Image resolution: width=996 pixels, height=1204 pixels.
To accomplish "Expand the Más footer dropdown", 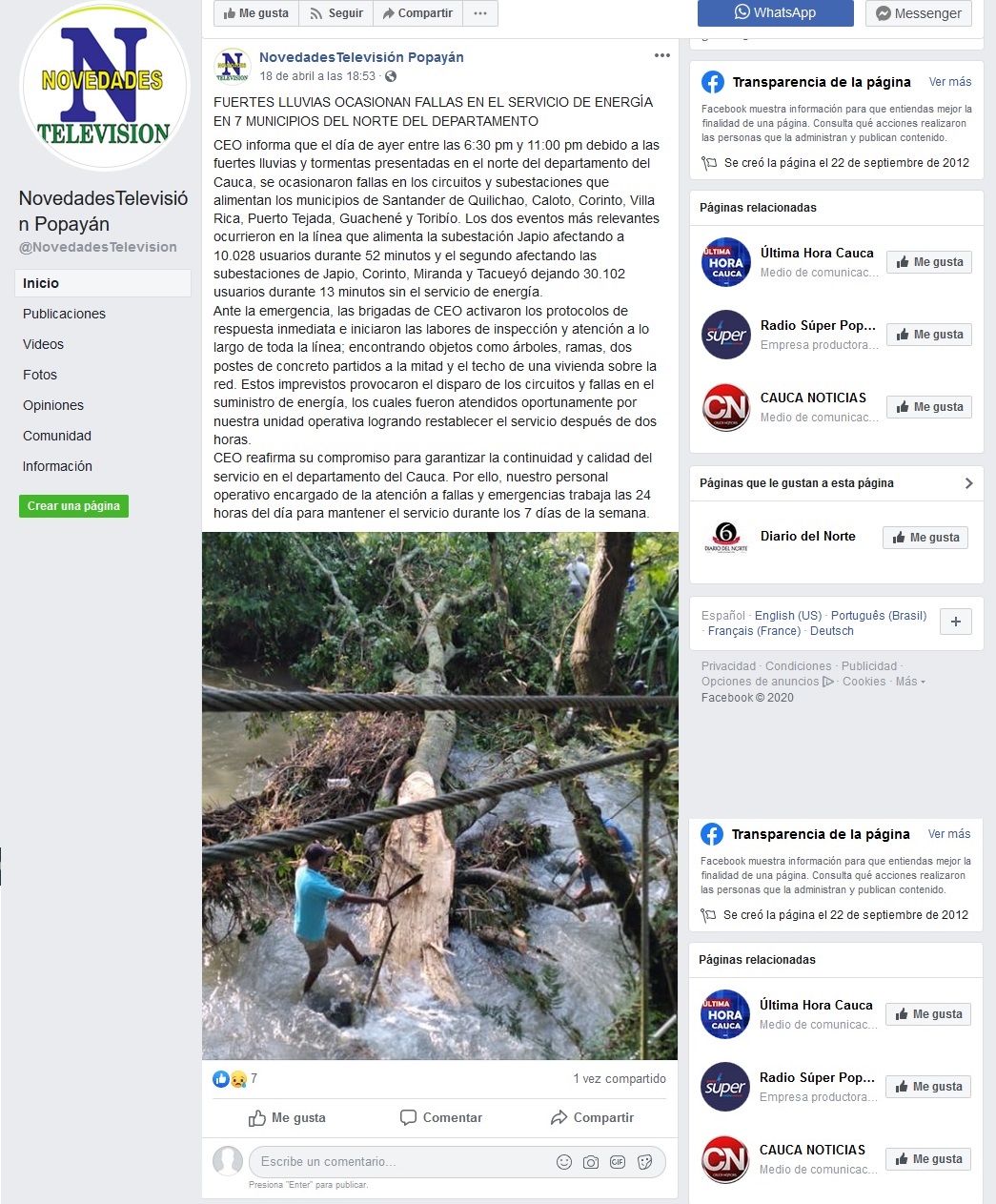I will point(910,682).
